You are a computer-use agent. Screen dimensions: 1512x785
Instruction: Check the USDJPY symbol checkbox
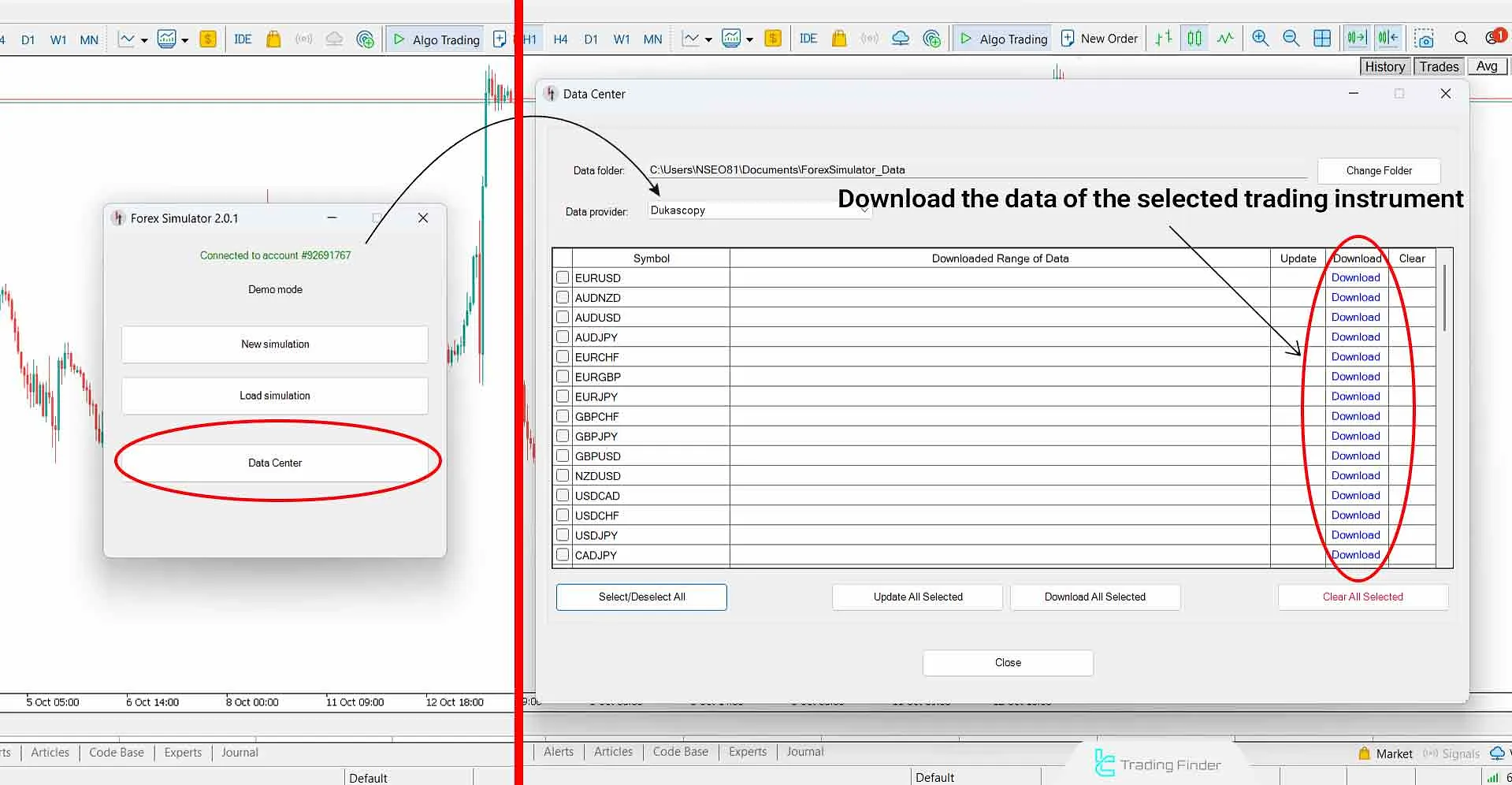562,534
